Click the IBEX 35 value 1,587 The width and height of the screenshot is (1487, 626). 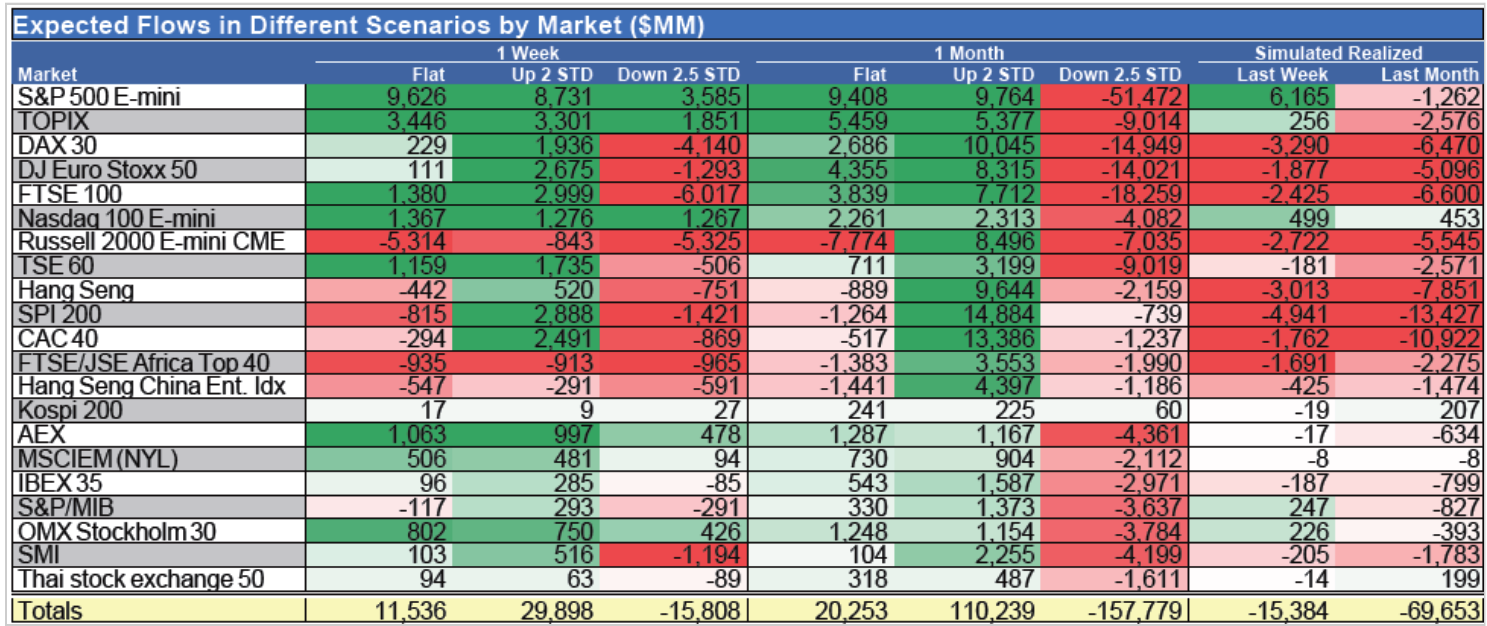point(1005,482)
